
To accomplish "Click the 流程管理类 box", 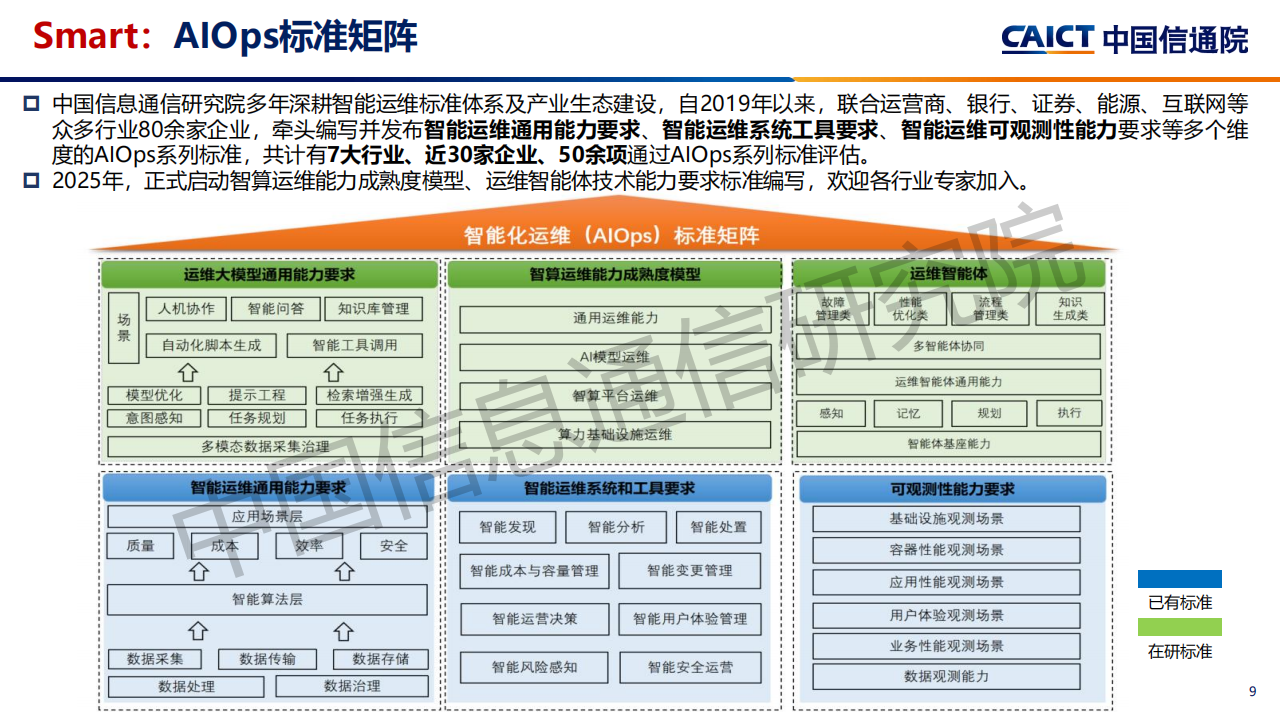I will 990,308.
